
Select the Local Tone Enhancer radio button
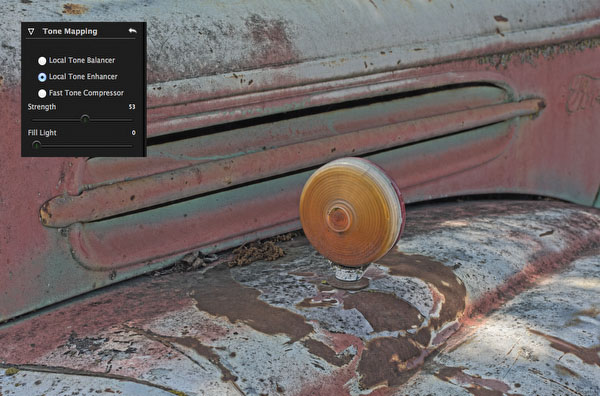[42, 77]
